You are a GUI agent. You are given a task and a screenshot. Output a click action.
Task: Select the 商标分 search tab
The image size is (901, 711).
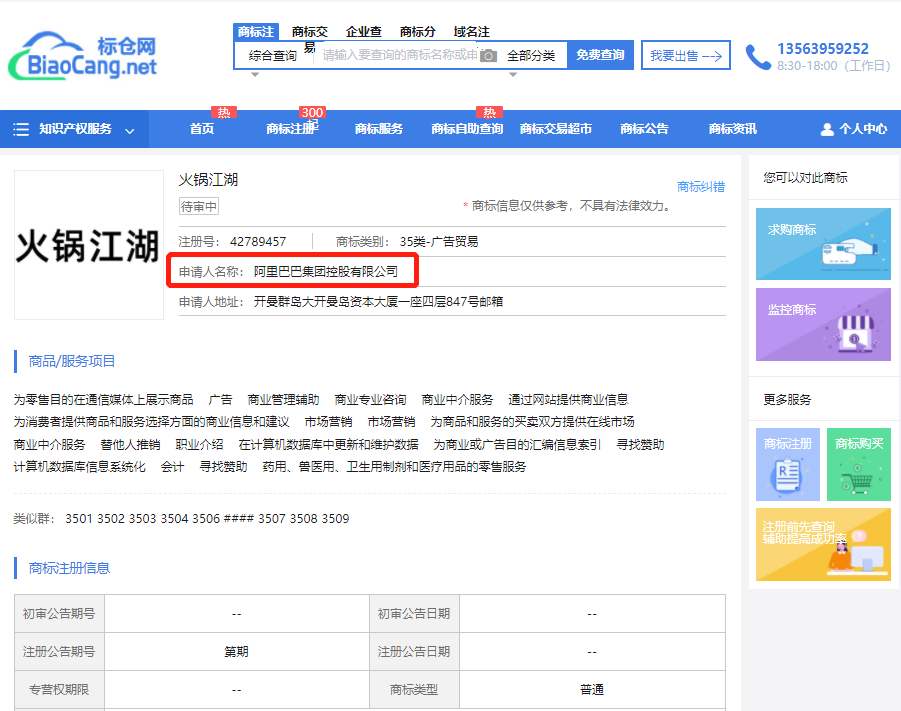[418, 32]
